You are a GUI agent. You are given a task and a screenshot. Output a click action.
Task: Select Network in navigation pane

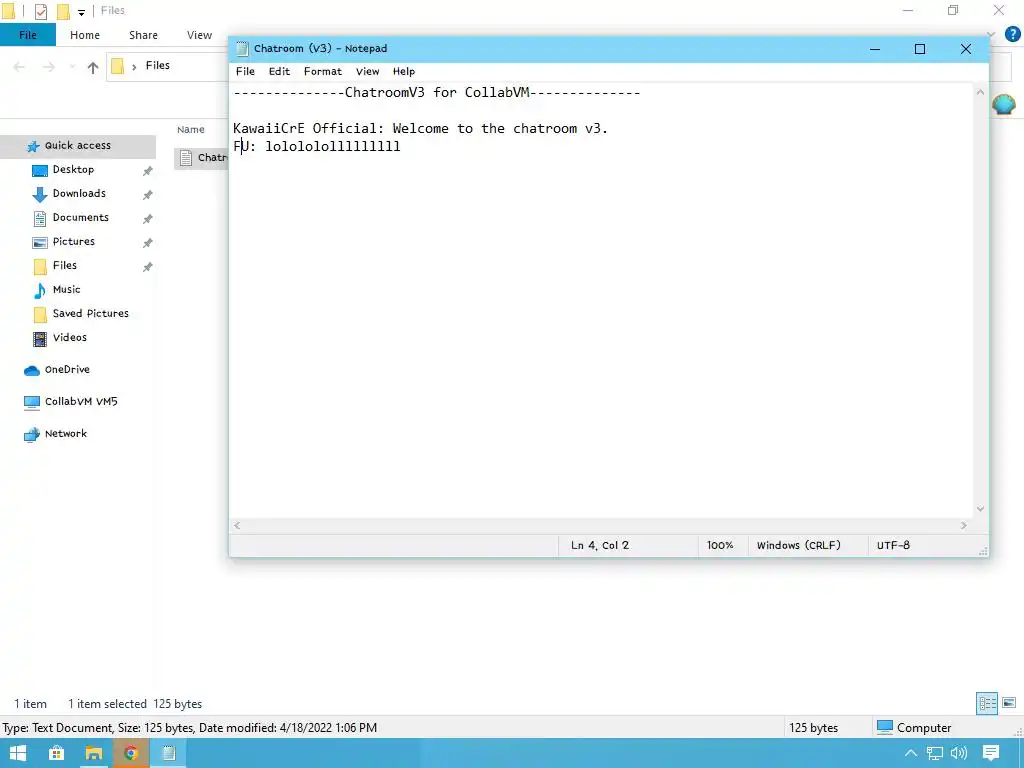coord(65,434)
